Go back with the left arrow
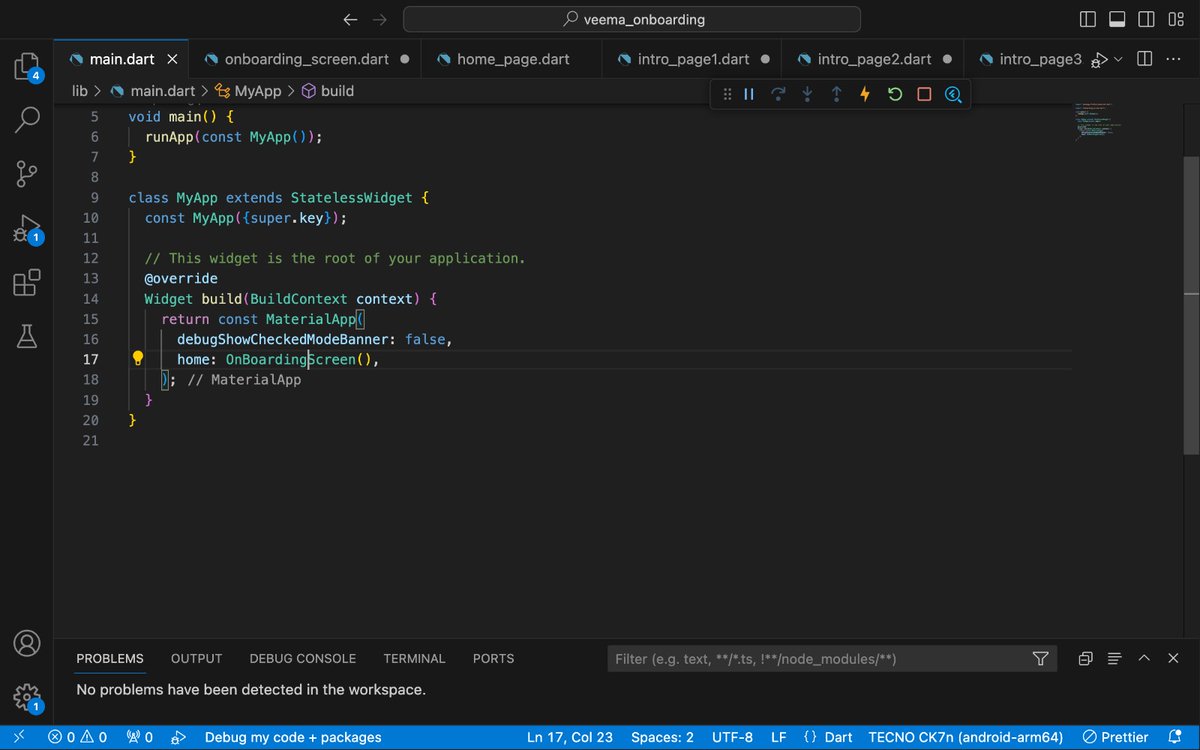This screenshot has width=1200, height=750. 349,19
